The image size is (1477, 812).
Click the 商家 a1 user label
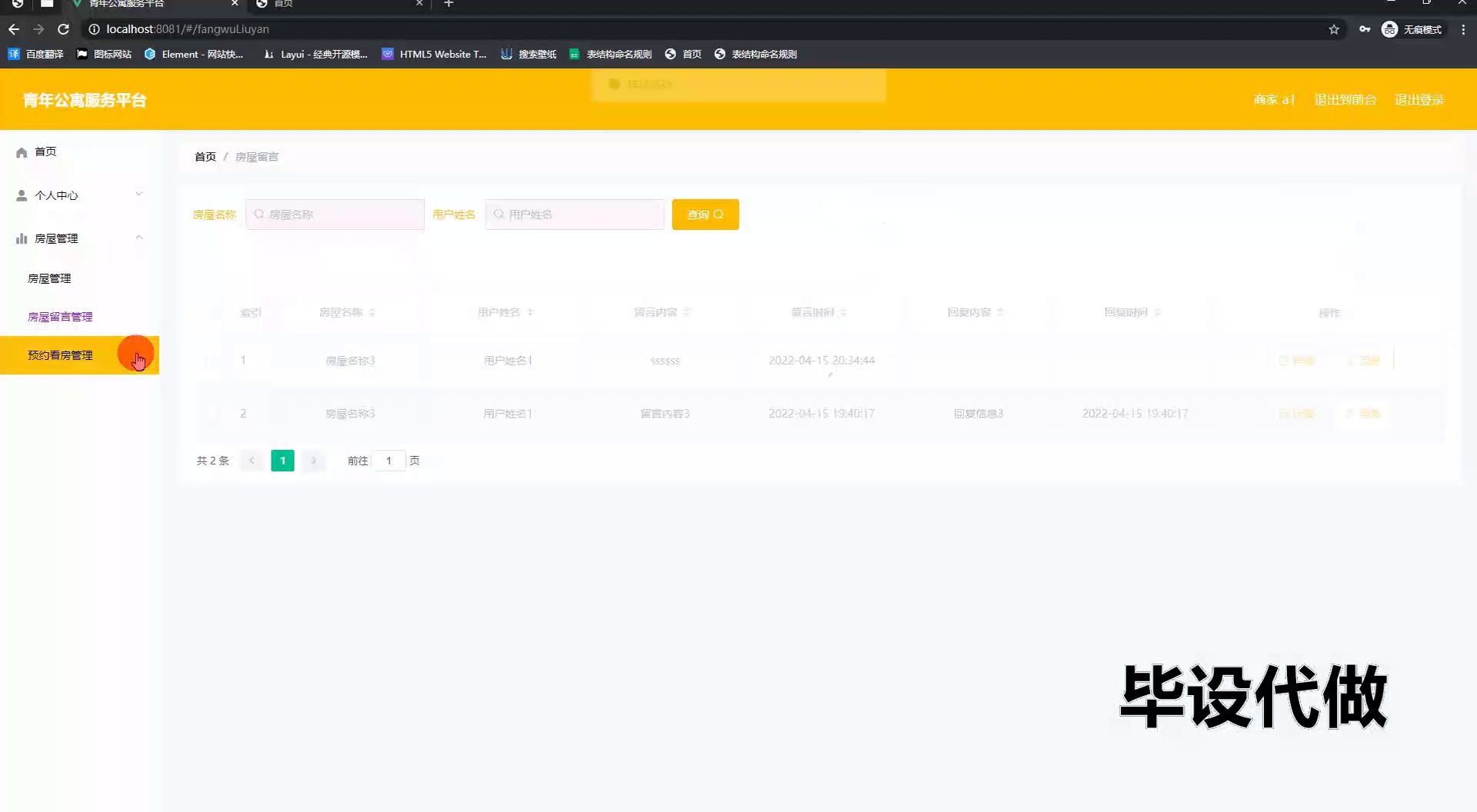1274,100
